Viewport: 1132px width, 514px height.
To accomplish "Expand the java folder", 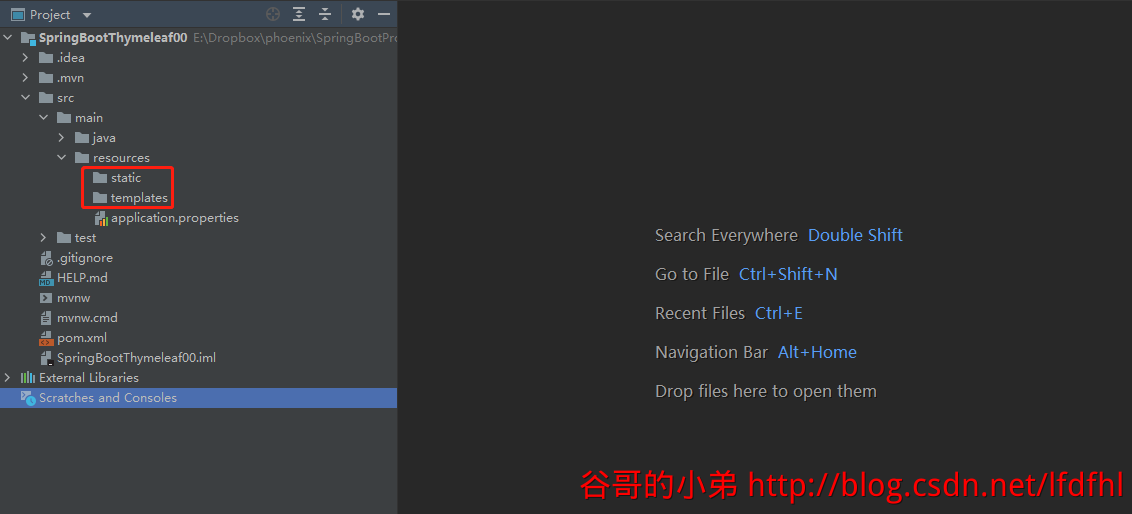I will 62,138.
